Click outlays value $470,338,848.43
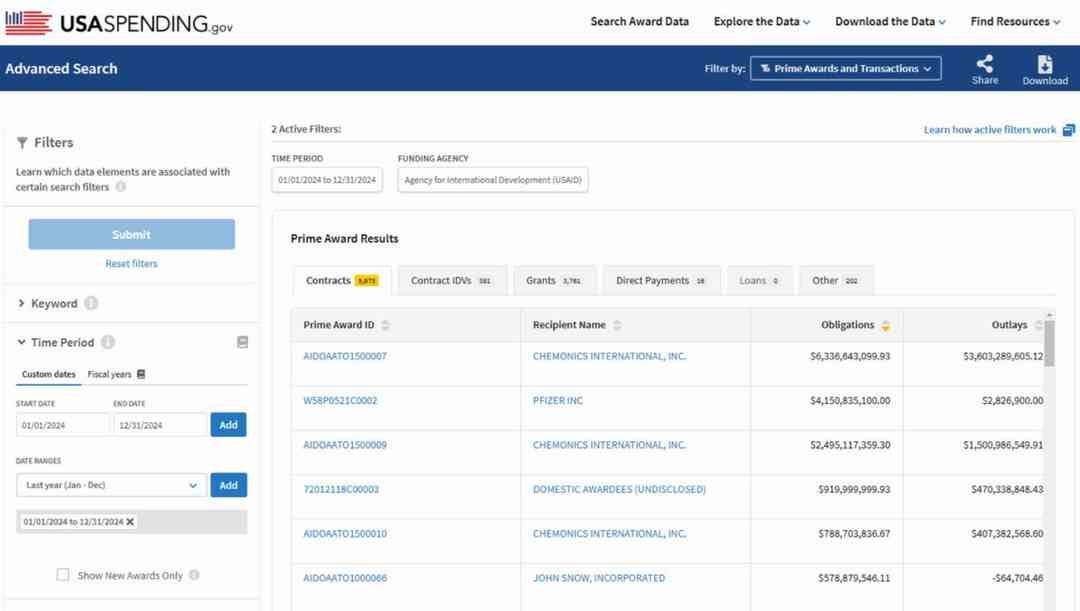Screen dimensions: 1080x611 click(x=1007, y=489)
